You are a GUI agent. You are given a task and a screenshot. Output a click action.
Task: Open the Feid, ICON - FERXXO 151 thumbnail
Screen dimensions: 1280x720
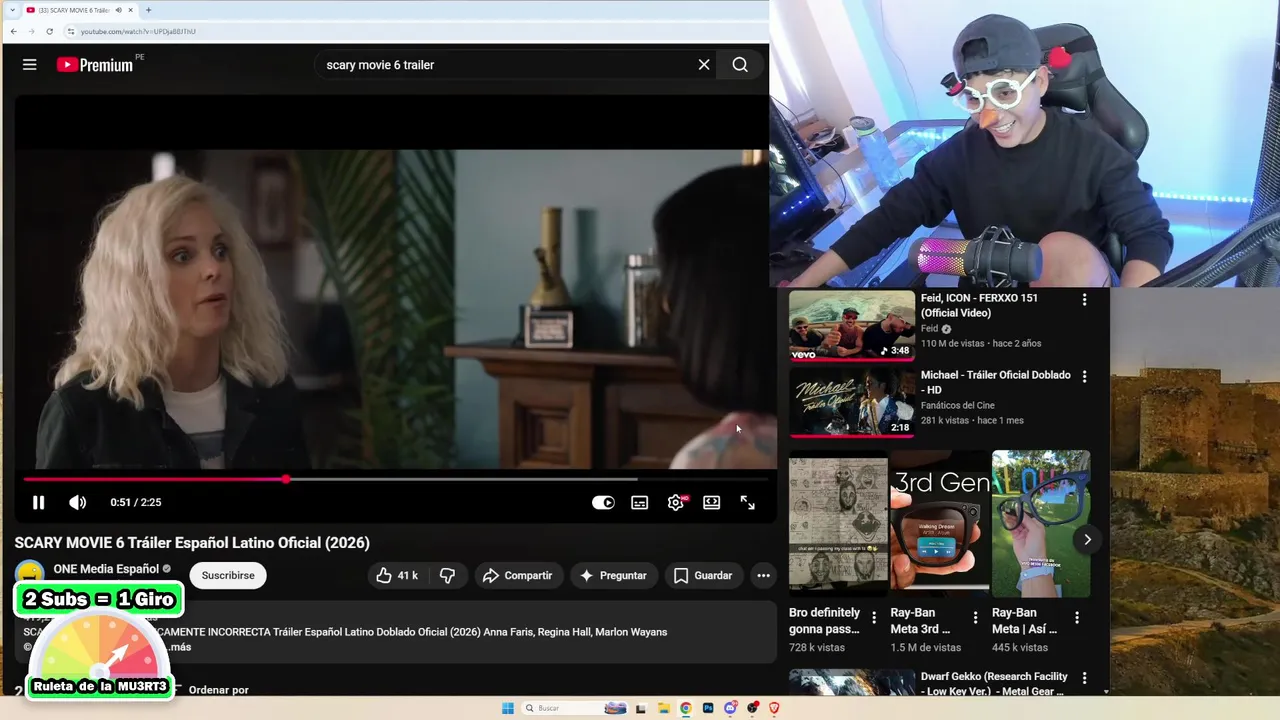click(x=852, y=325)
